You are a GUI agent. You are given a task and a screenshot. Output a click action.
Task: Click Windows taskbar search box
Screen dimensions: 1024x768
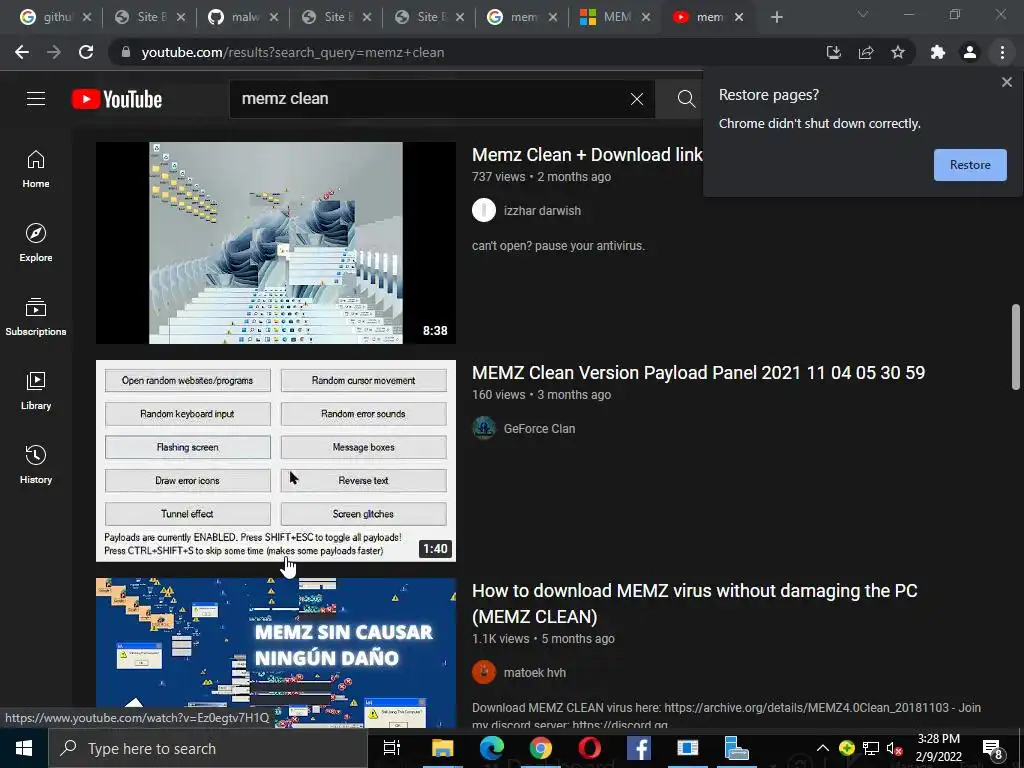tap(208, 748)
